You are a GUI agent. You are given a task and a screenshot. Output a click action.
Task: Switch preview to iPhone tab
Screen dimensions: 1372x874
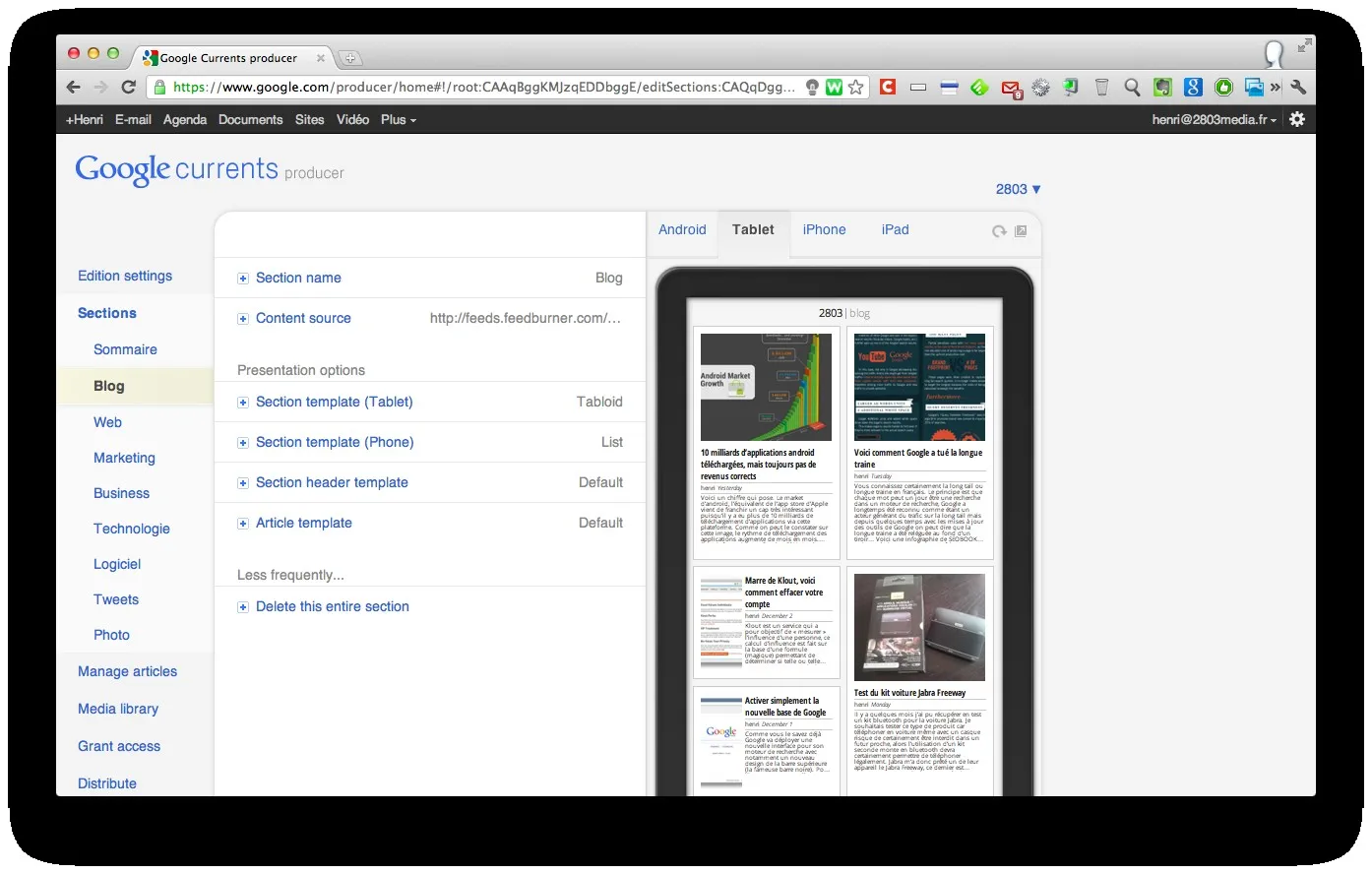[x=824, y=229]
